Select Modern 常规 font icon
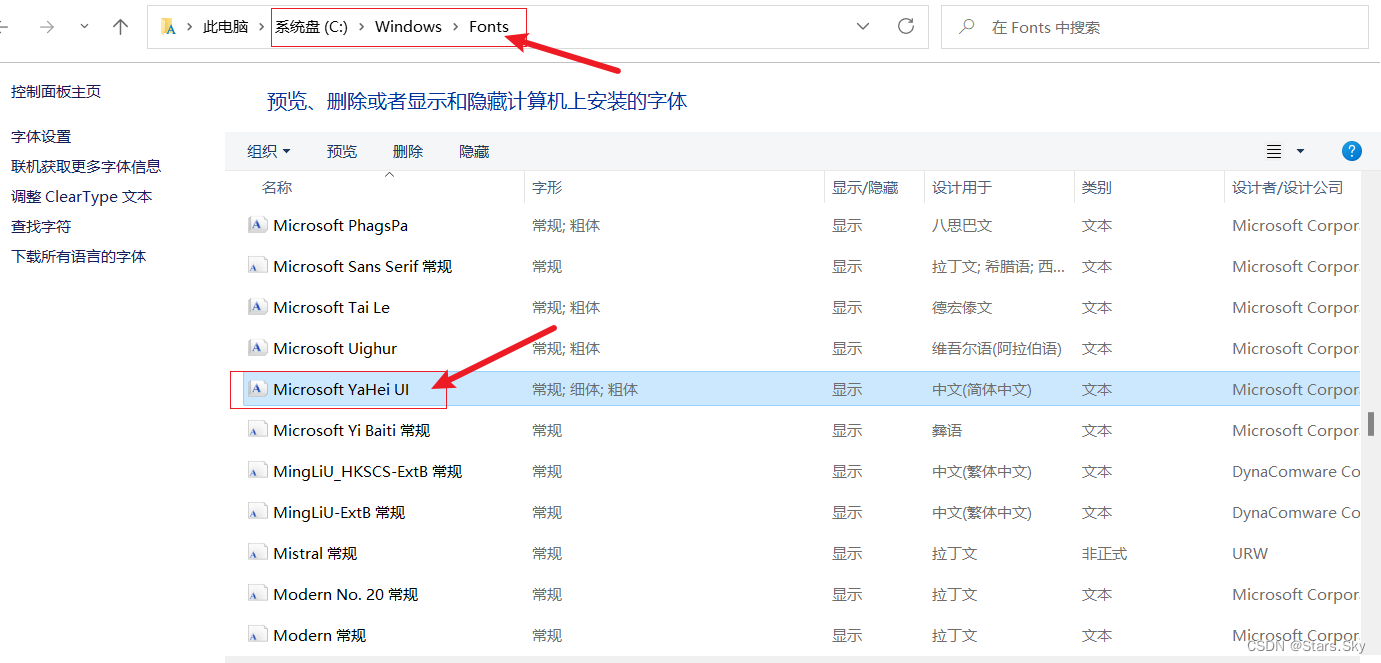The width and height of the screenshot is (1381, 663). (x=257, y=635)
